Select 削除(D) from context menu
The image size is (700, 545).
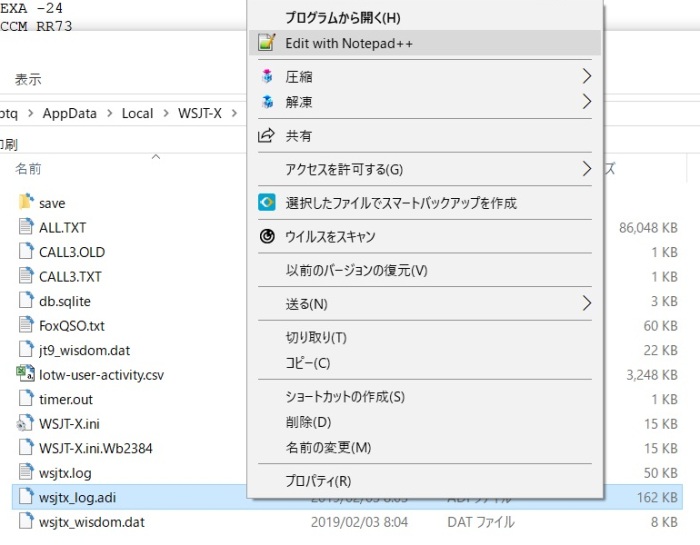[308, 422]
